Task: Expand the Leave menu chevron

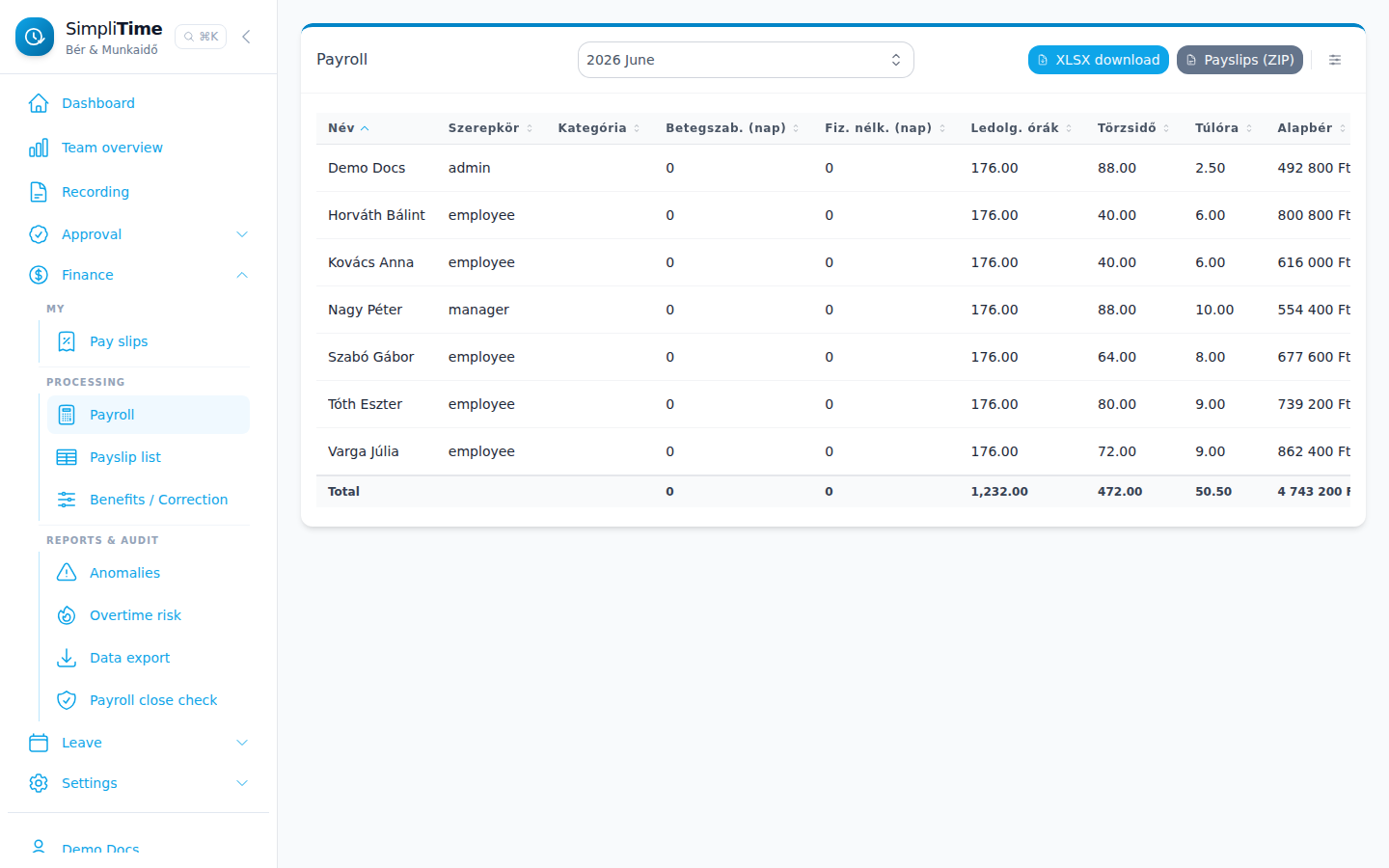Action: (x=242, y=743)
